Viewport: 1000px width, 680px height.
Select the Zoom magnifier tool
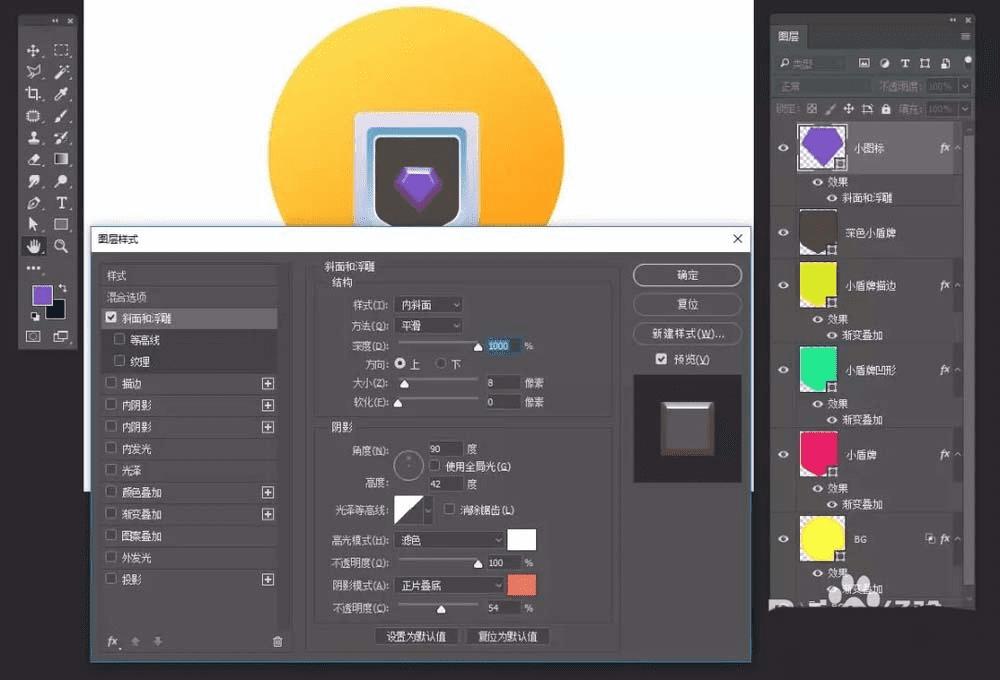point(61,246)
